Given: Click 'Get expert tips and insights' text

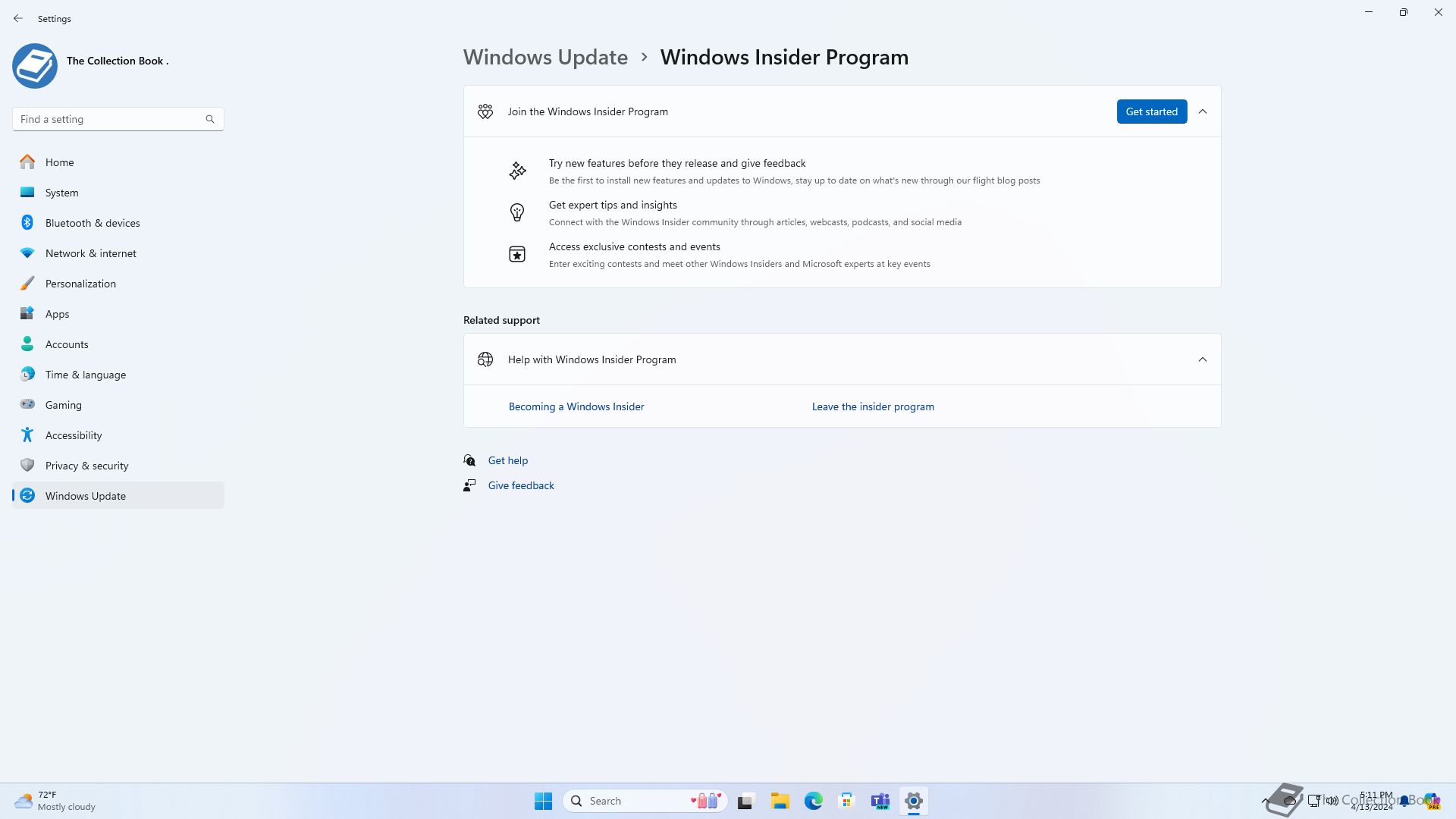Looking at the screenshot, I should click(x=613, y=205).
